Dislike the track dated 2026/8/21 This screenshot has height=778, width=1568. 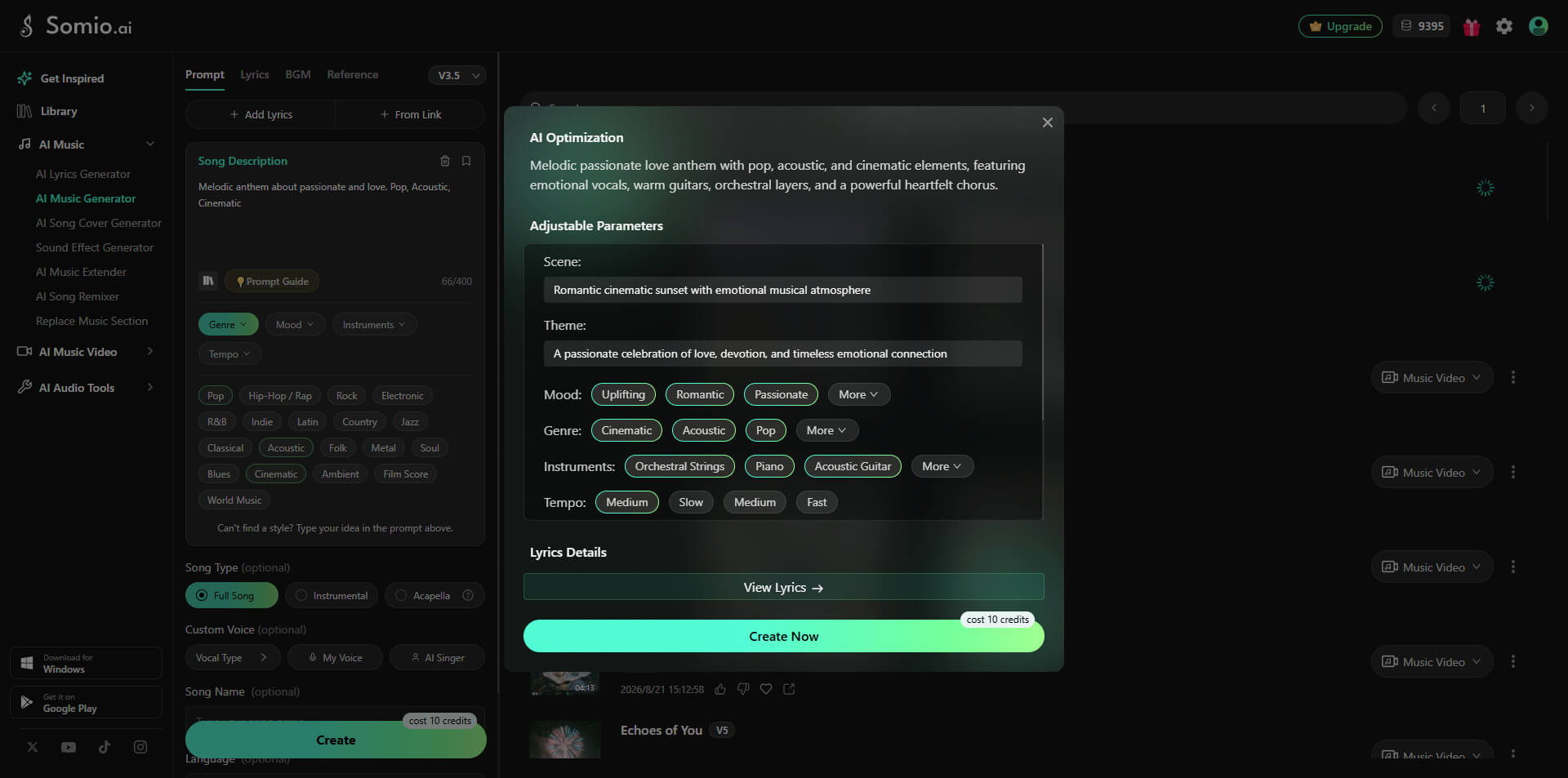[x=743, y=689]
